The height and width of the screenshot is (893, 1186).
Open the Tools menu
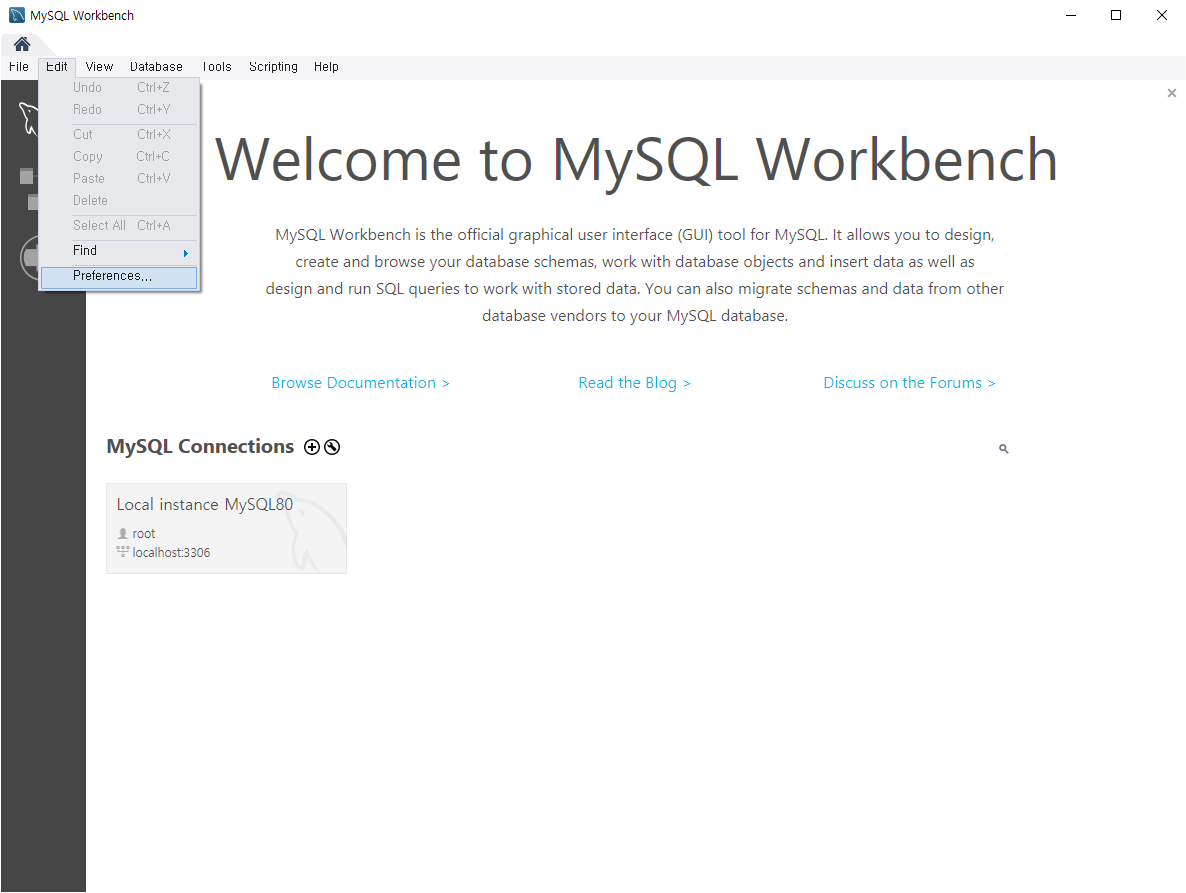(x=216, y=67)
